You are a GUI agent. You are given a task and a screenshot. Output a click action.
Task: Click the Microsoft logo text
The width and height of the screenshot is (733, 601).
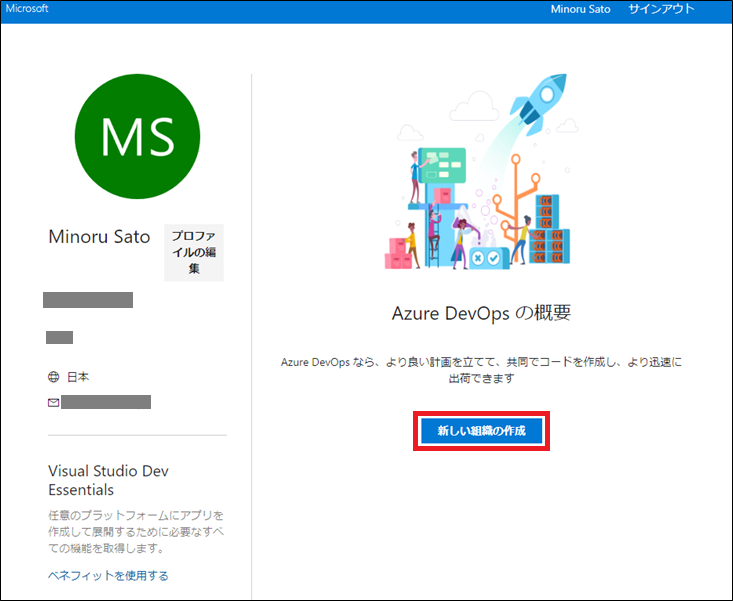coord(27,8)
